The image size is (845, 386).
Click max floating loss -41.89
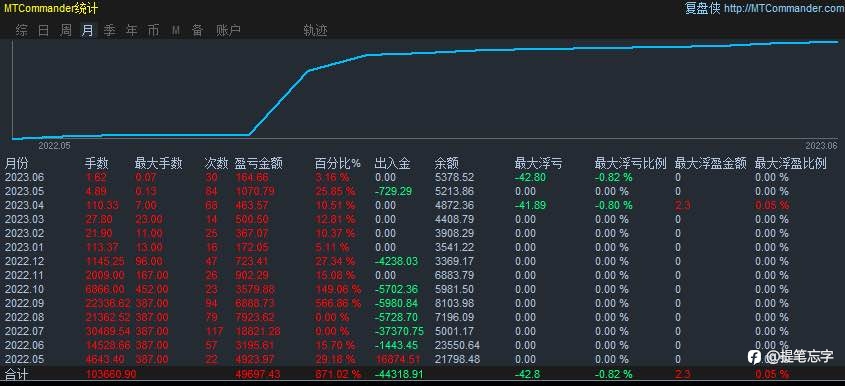(x=530, y=205)
